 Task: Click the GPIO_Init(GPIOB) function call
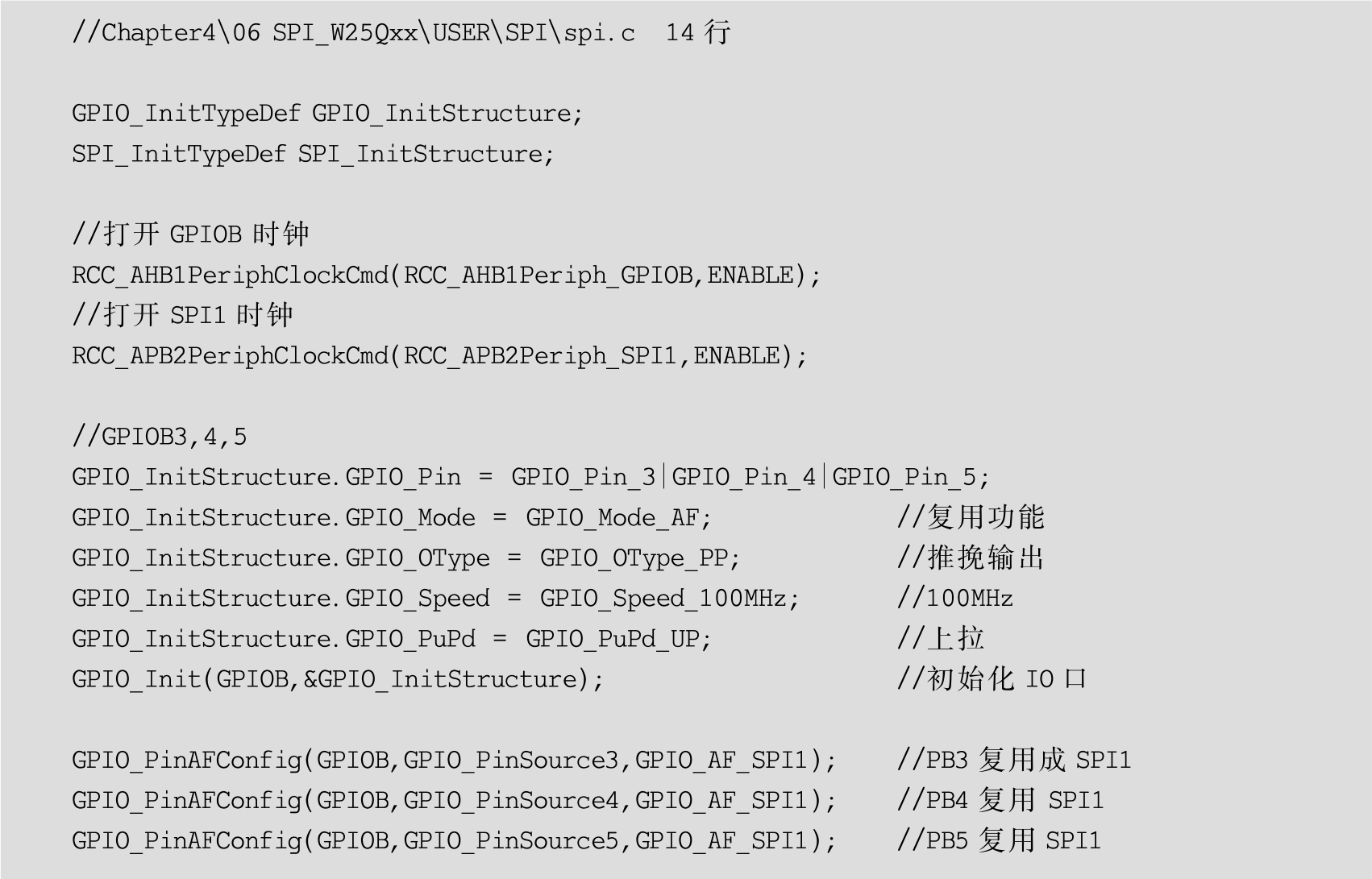pyautogui.click(x=337, y=679)
